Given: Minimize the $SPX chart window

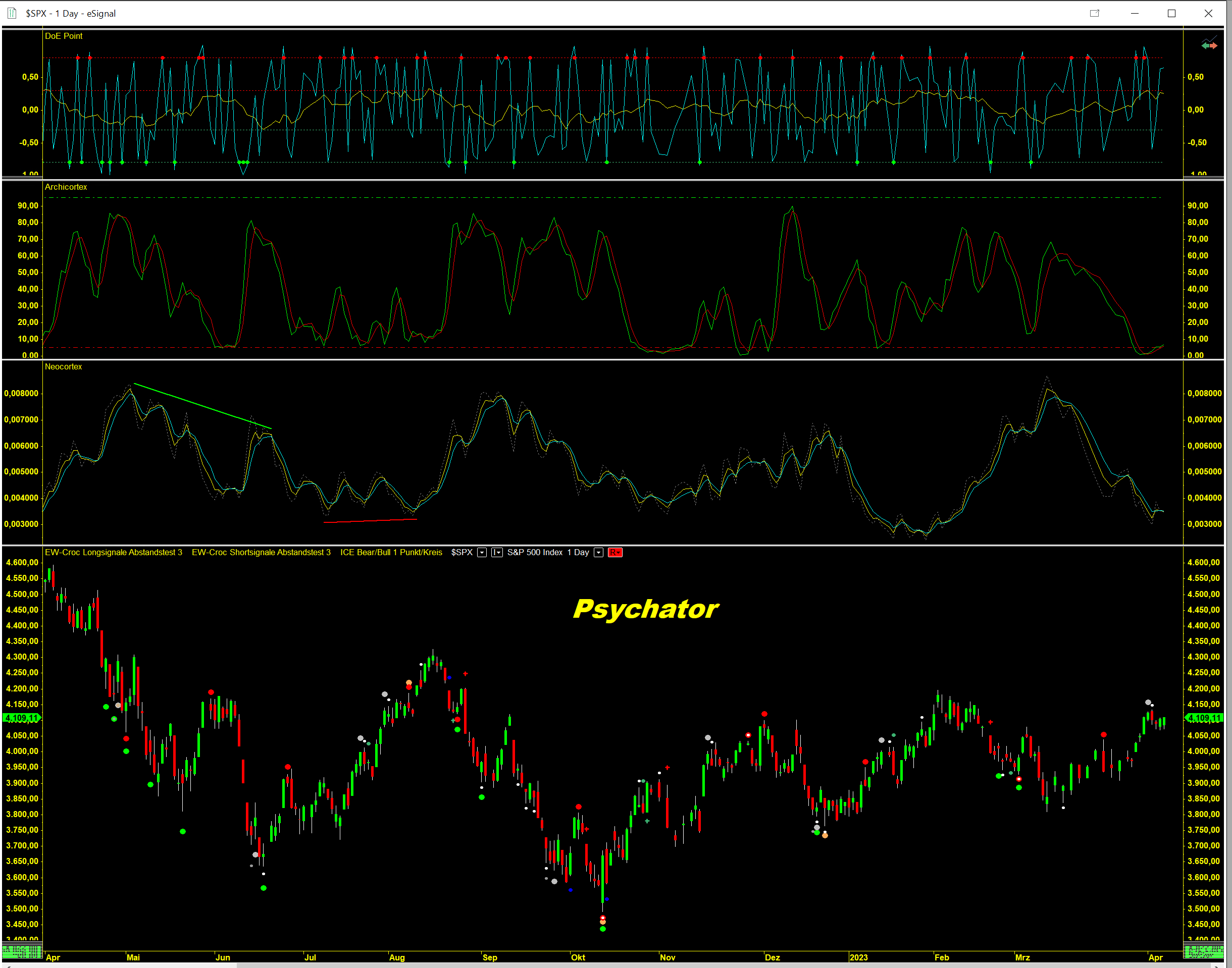Looking at the screenshot, I should click(x=1135, y=13).
